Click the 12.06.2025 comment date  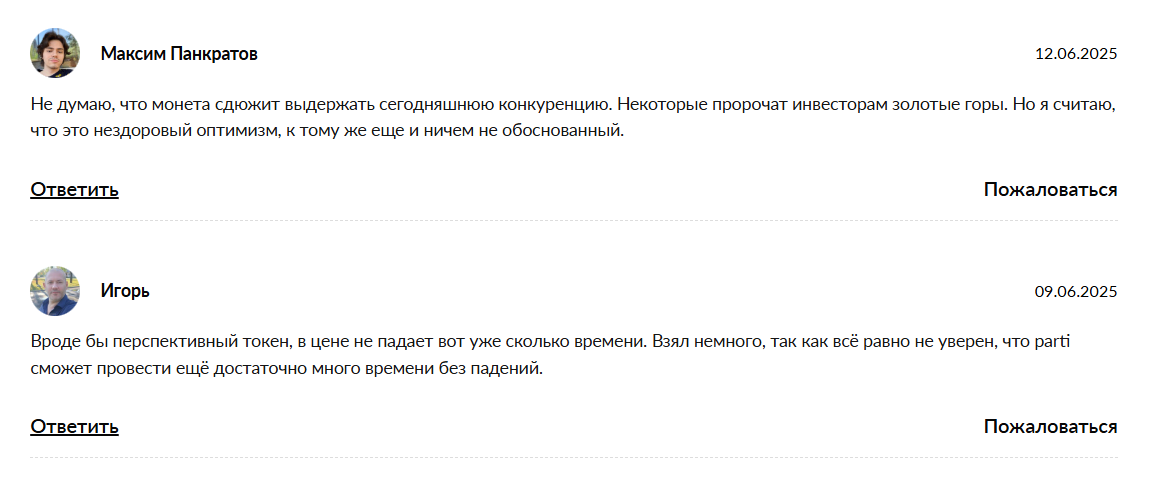(1075, 54)
